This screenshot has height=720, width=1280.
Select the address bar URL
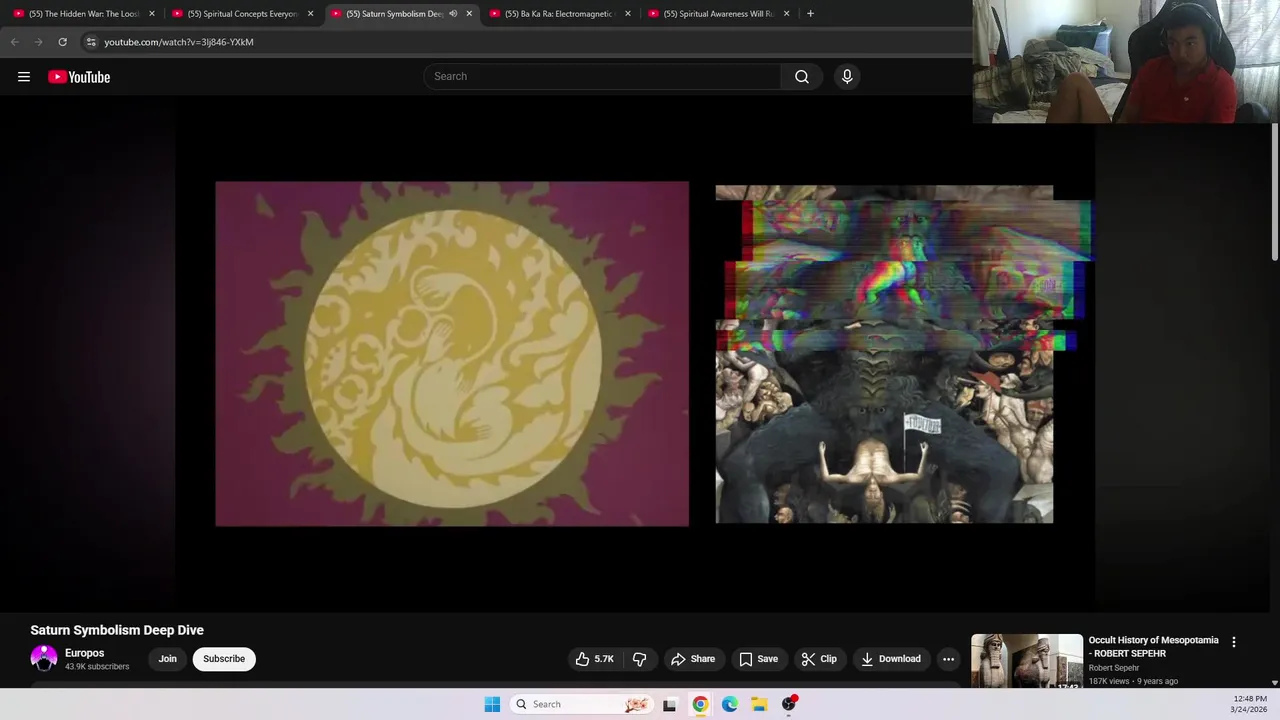coord(179,42)
